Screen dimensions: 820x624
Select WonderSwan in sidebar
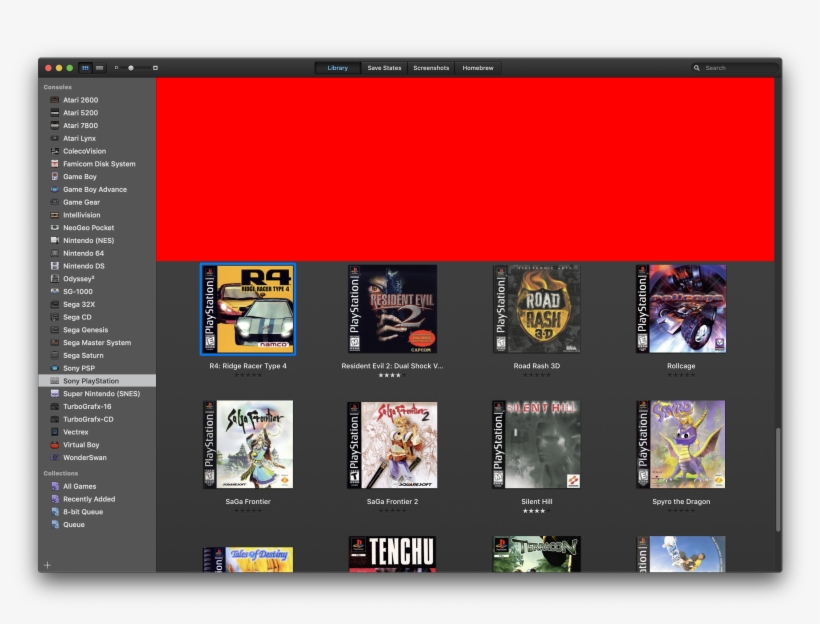97,458
